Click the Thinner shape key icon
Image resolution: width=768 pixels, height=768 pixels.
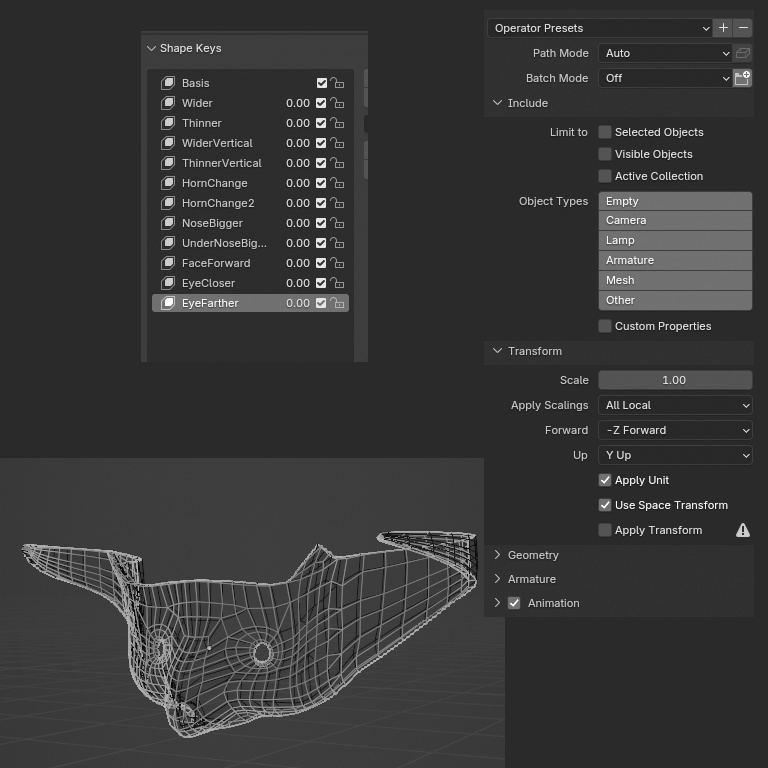click(x=168, y=123)
